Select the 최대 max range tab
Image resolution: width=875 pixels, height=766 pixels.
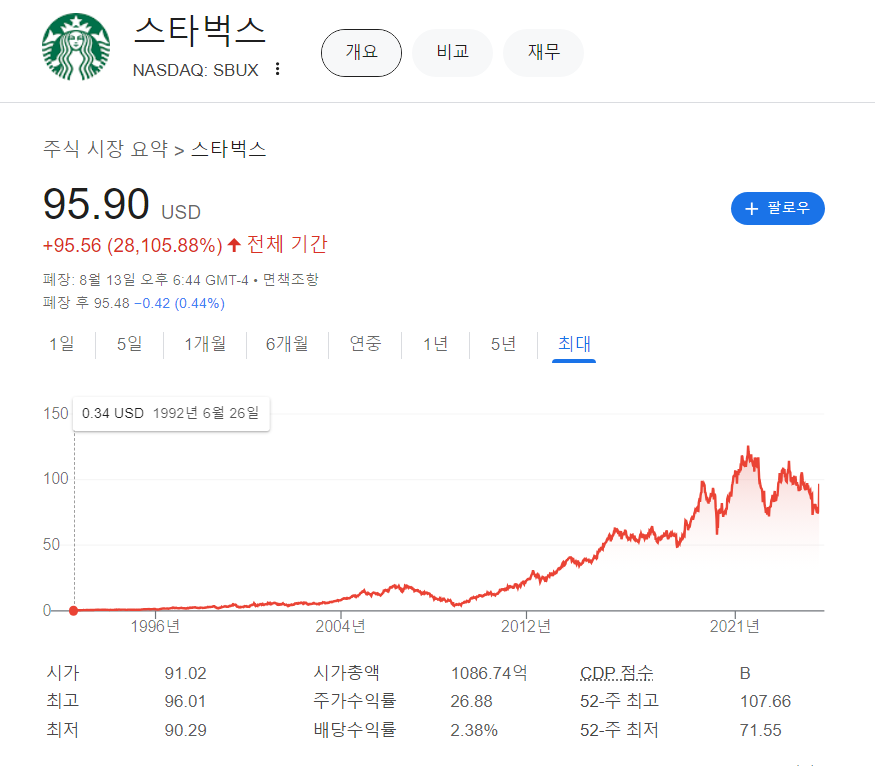click(x=574, y=344)
